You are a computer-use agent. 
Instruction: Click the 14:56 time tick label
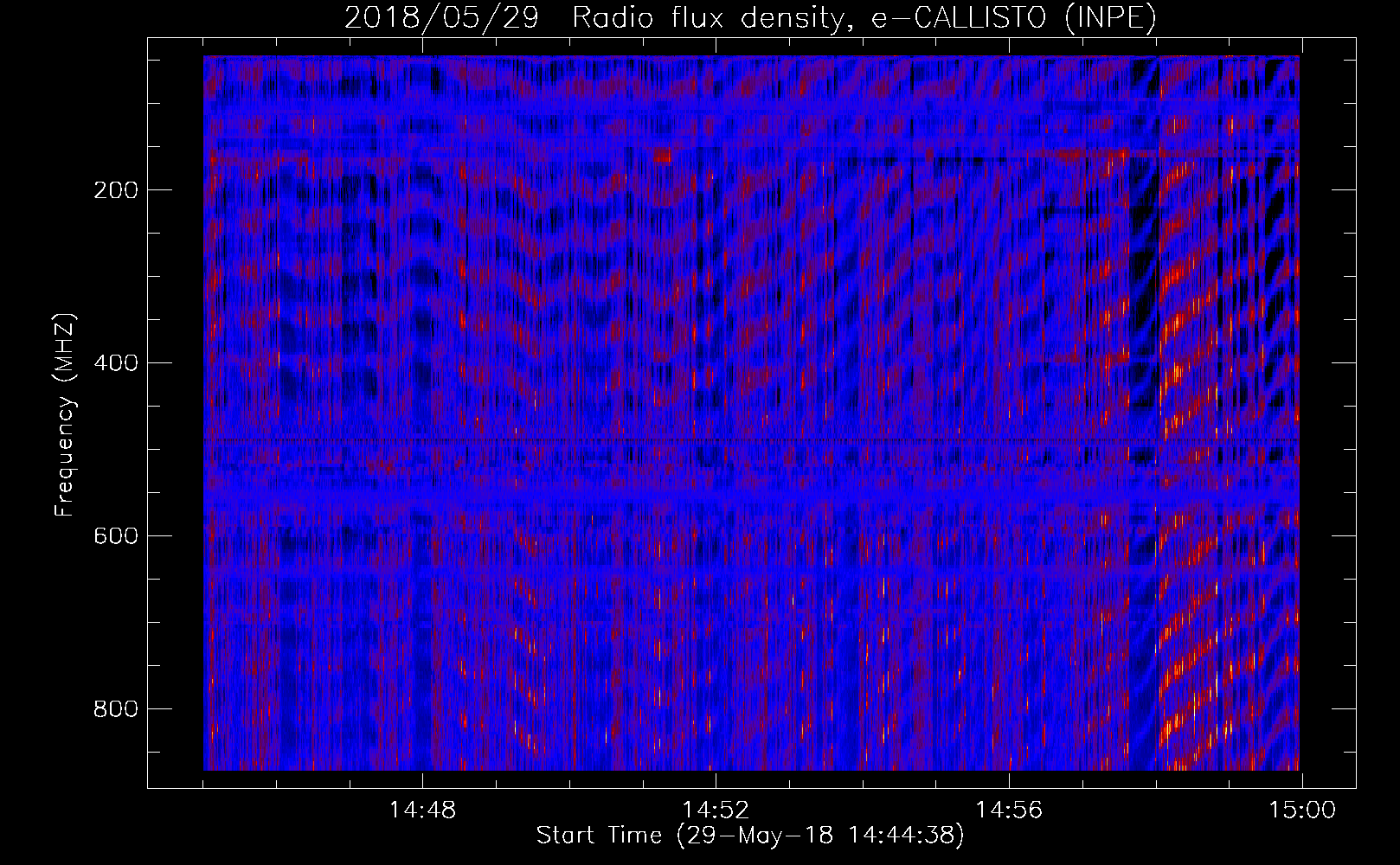(x=1009, y=811)
